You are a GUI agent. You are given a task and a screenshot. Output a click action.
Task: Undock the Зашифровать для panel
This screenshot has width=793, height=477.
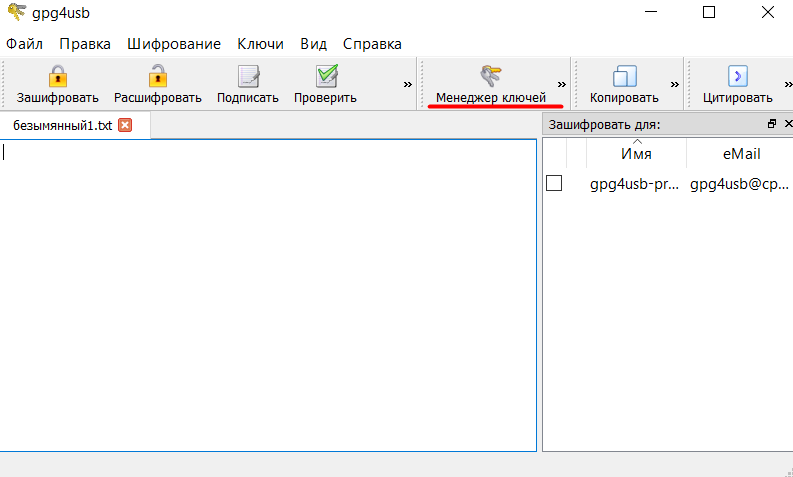(x=771, y=125)
